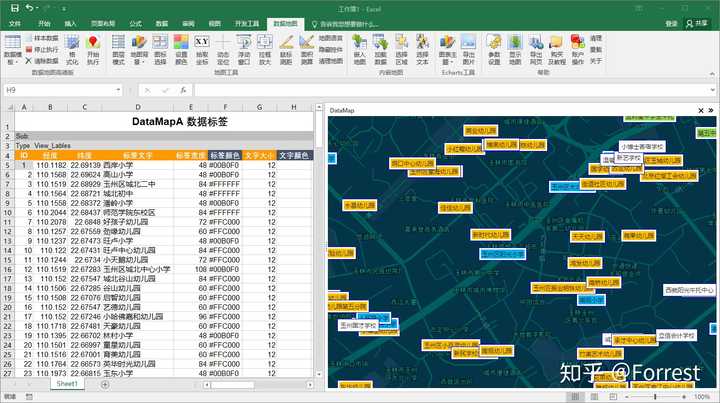Switch to the 开发工具 Developer tab
720x403 pixels.
[247, 23]
